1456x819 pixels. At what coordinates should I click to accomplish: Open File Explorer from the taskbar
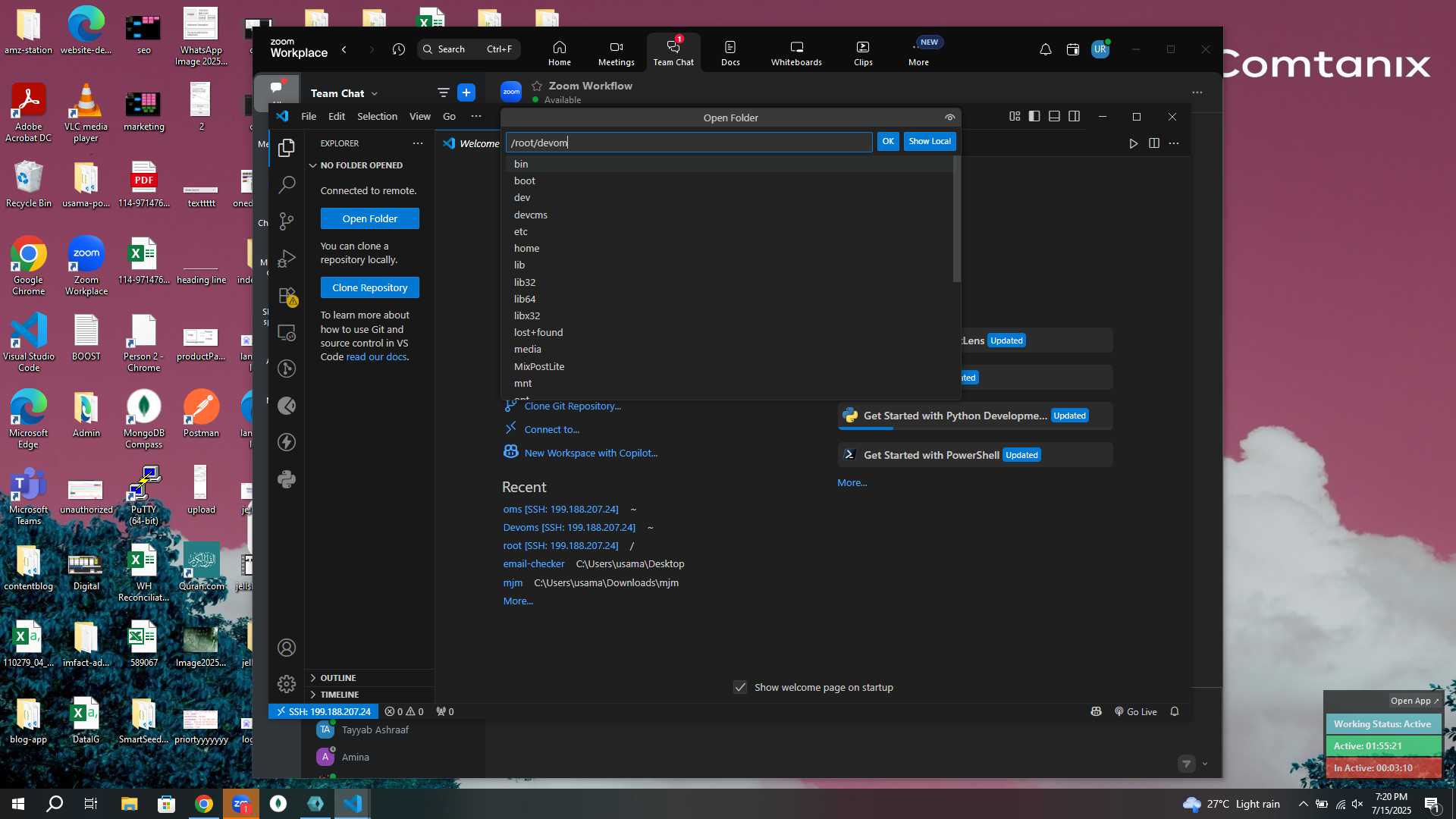tap(129, 804)
